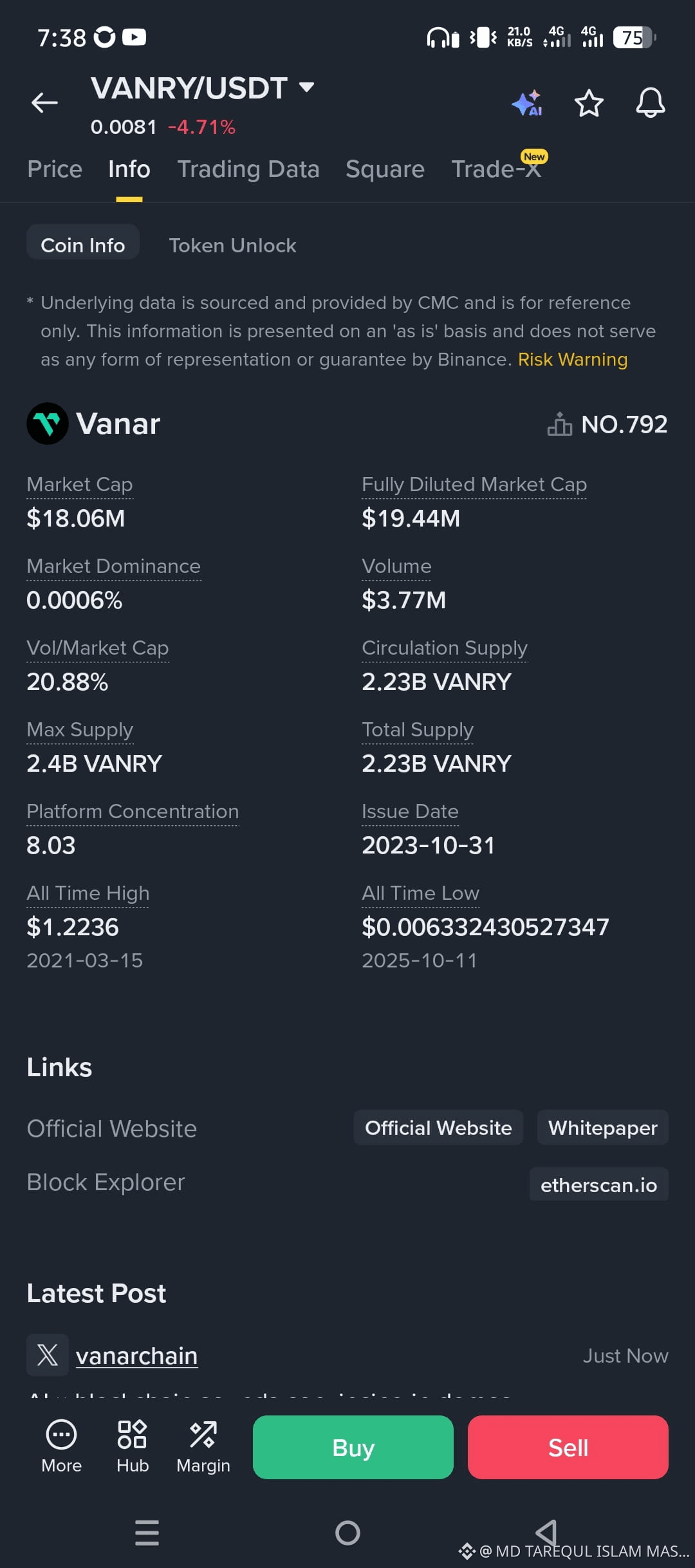This screenshot has height=1568, width=695.
Task: Open the AI assistant sparkle icon
Action: click(527, 103)
